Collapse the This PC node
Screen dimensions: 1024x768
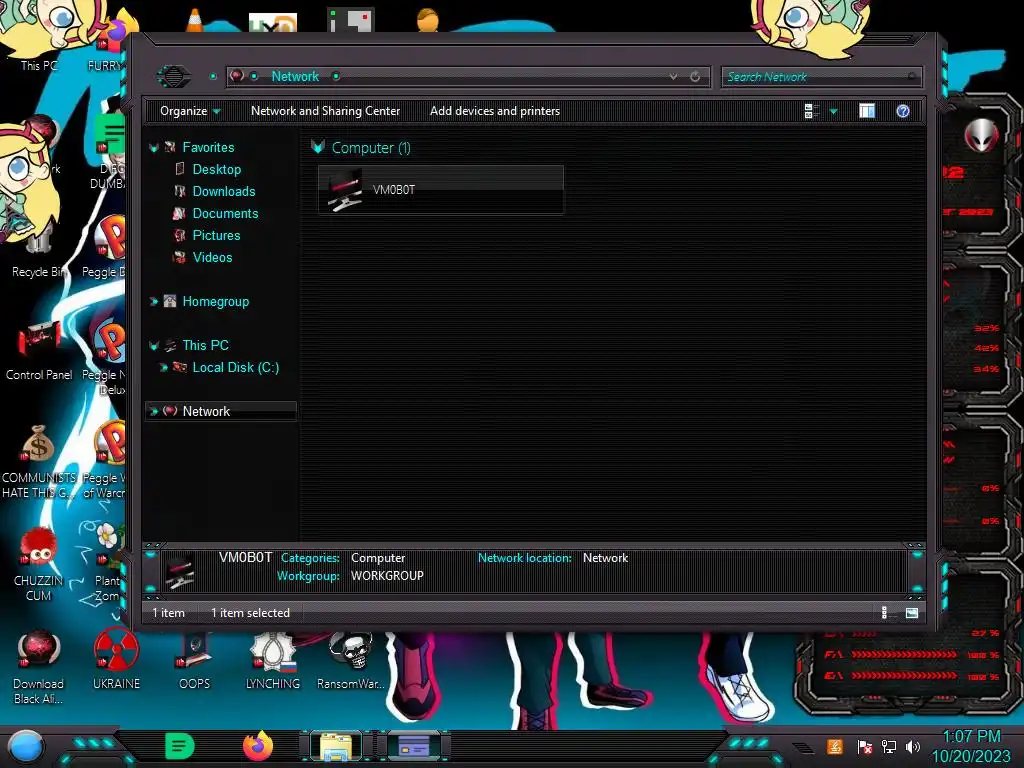coord(154,345)
